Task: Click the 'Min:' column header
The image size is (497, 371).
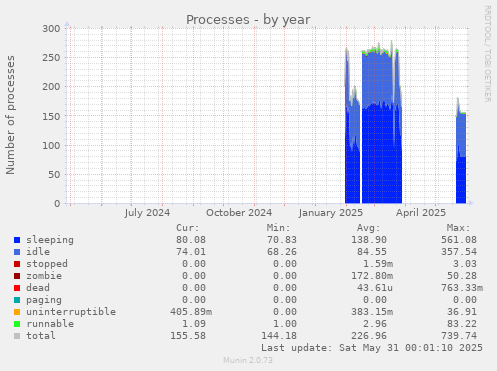Action: click(278, 228)
